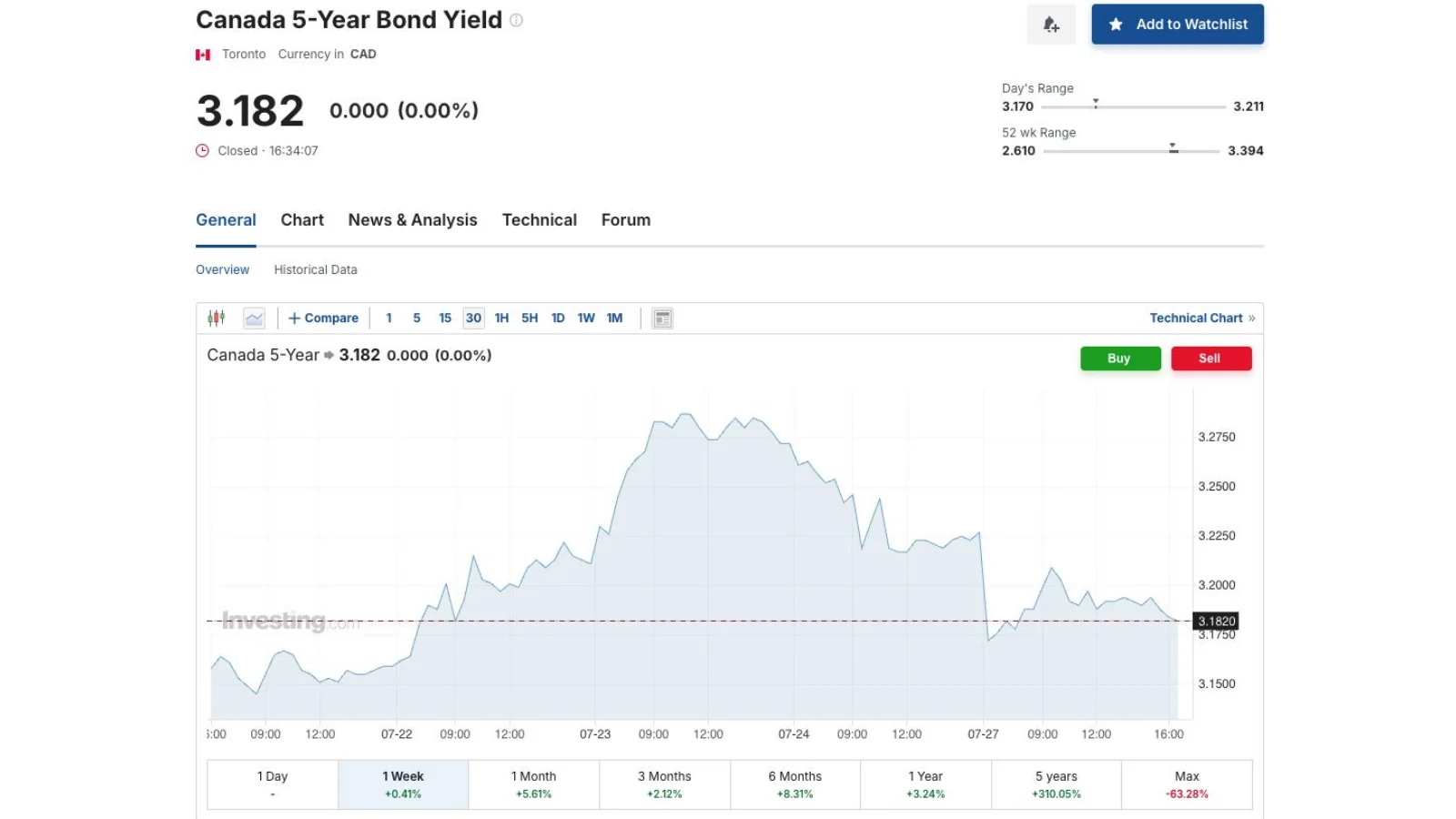Select the 30 minute interval
The image size is (1456, 819).
point(473,318)
